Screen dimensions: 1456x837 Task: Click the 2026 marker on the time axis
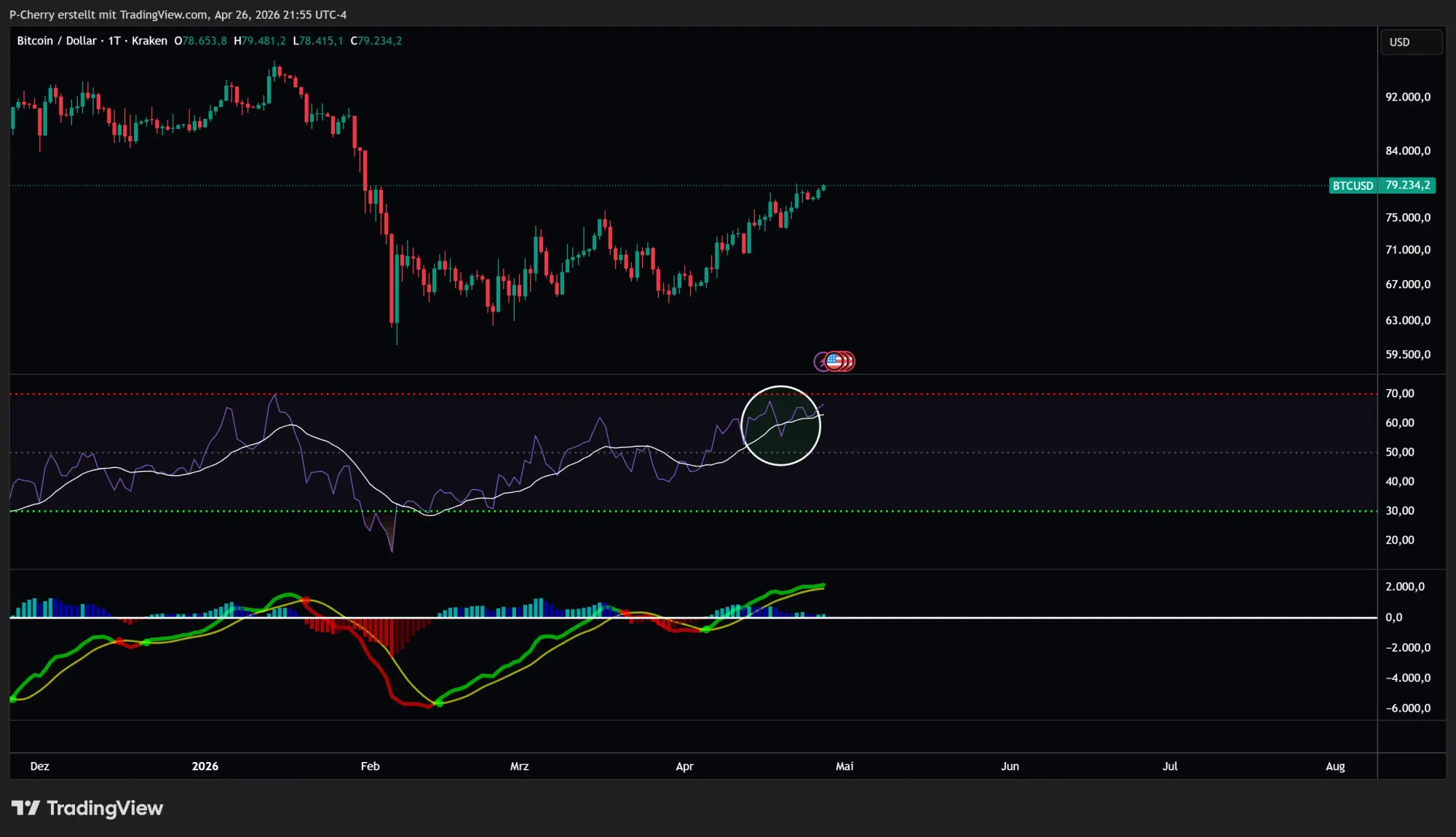coord(205,766)
